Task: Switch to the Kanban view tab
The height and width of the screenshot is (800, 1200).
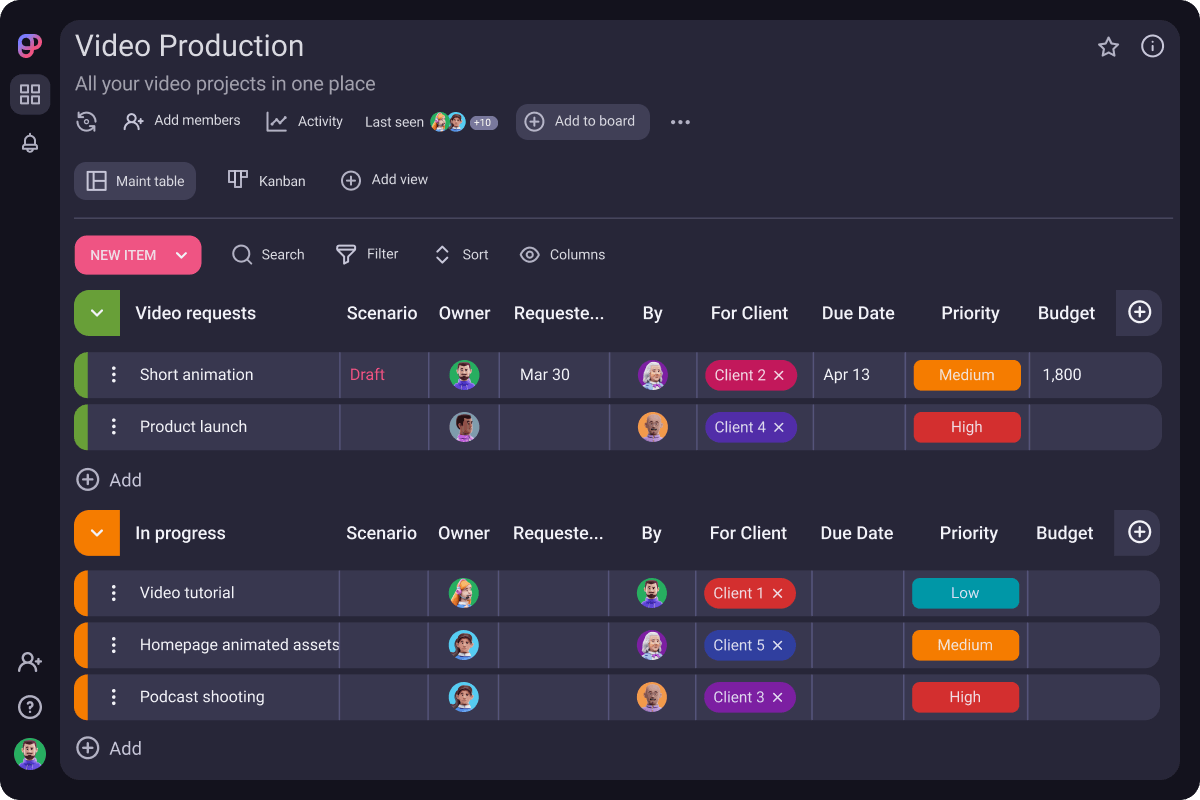Action: [x=266, y=181]
